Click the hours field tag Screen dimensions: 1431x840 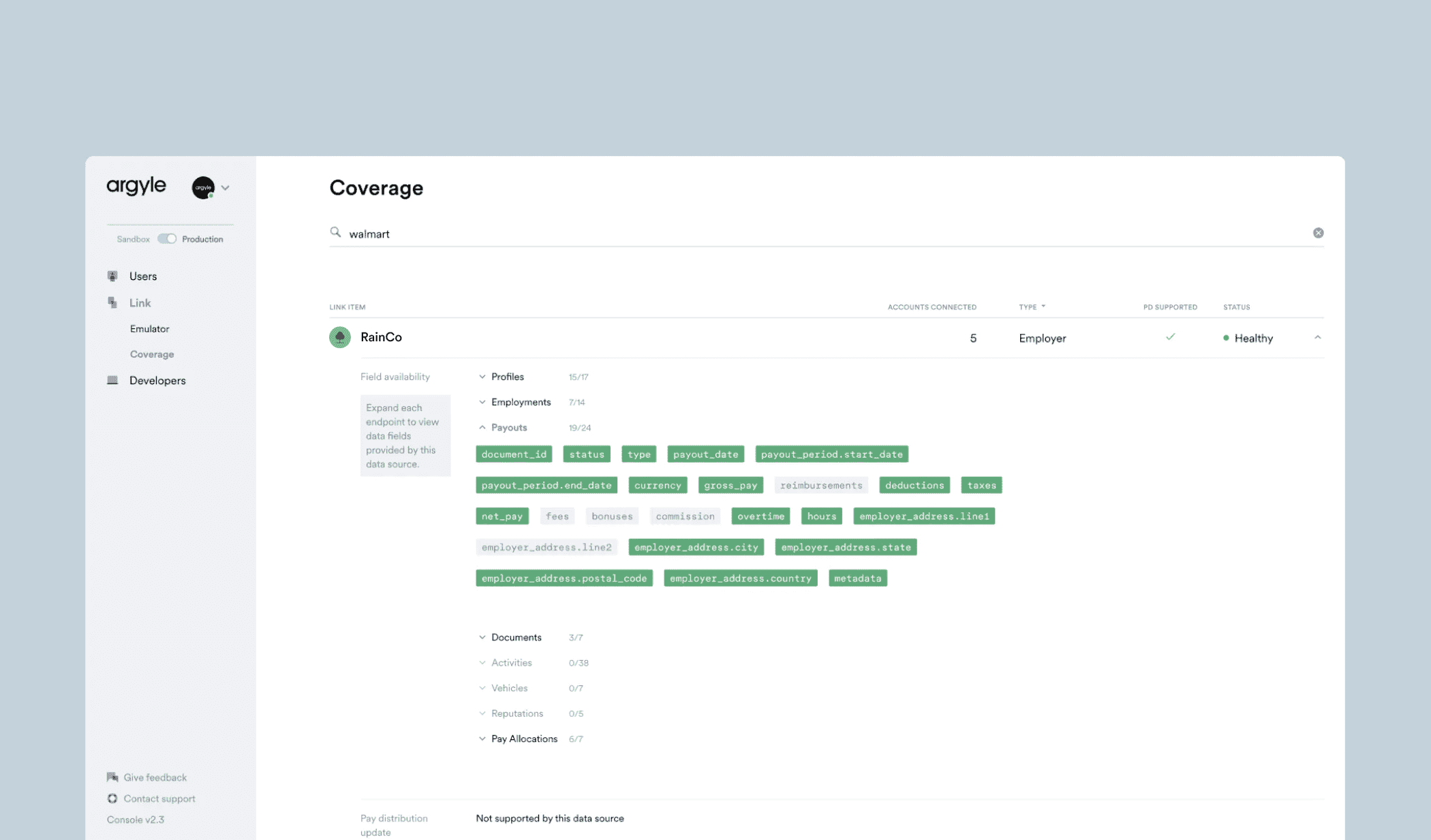822,516
